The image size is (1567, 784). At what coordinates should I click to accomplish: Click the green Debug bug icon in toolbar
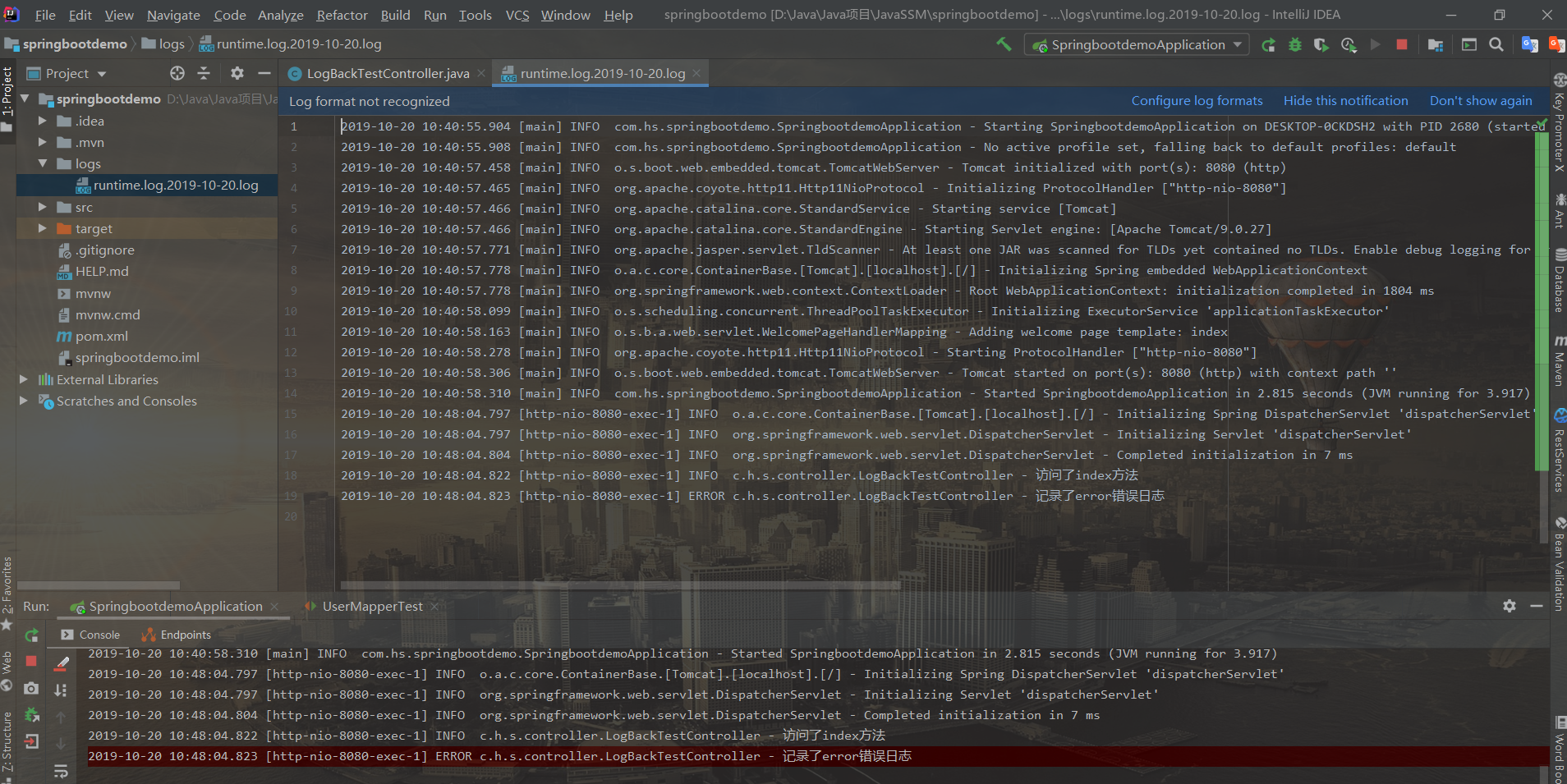[1295, 45]
